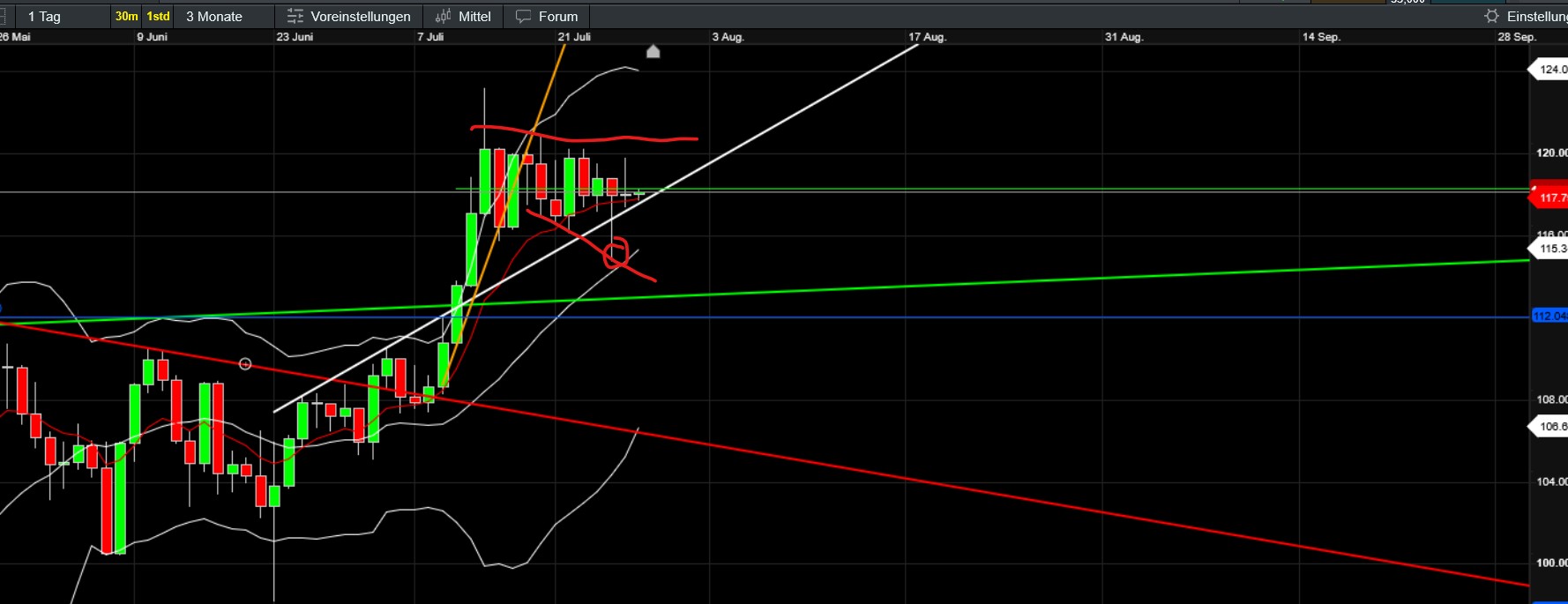Select the 3 Monate time range
The image size is (1568, 604).
tap(214, 16)
